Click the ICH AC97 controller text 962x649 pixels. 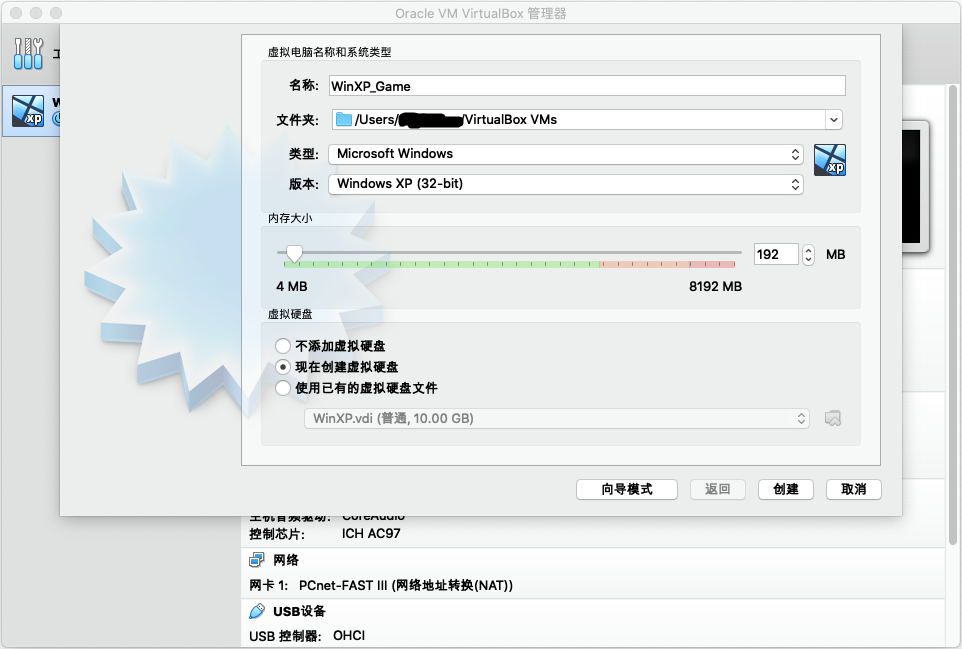tap(371, 534)
